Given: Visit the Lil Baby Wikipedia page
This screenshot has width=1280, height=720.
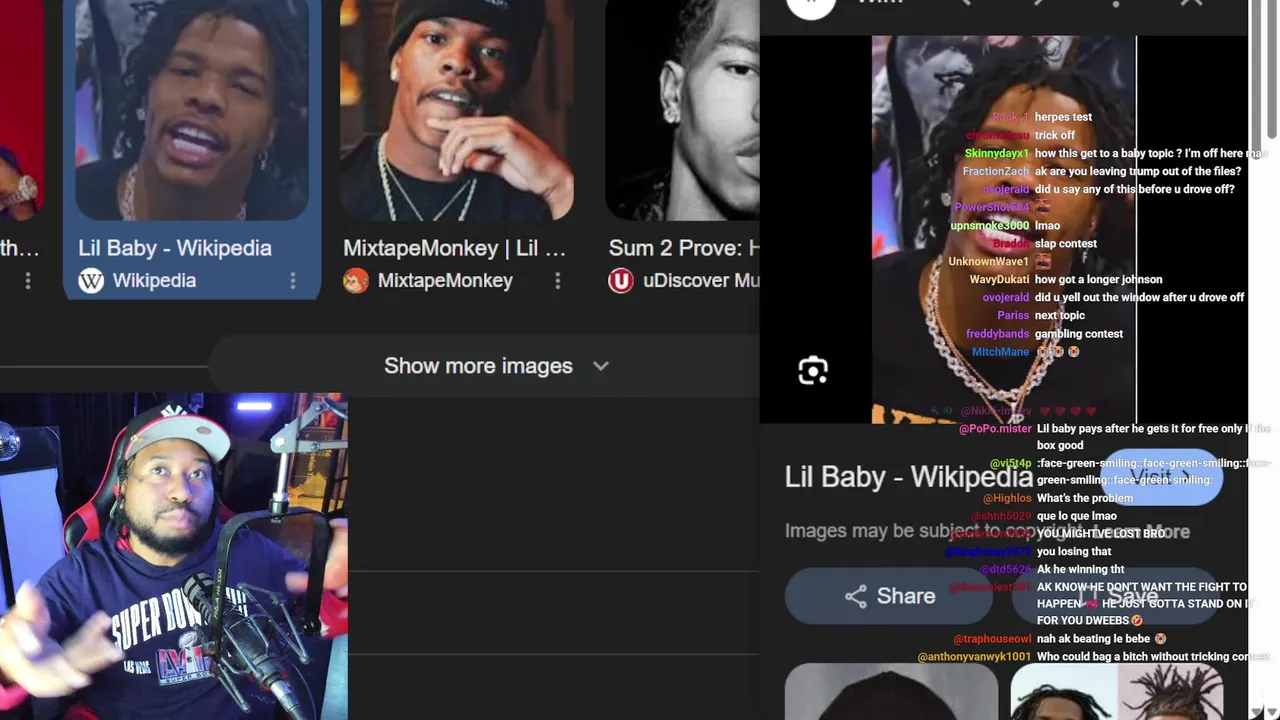Looking at the screenshot, I should coord(1162,476).
